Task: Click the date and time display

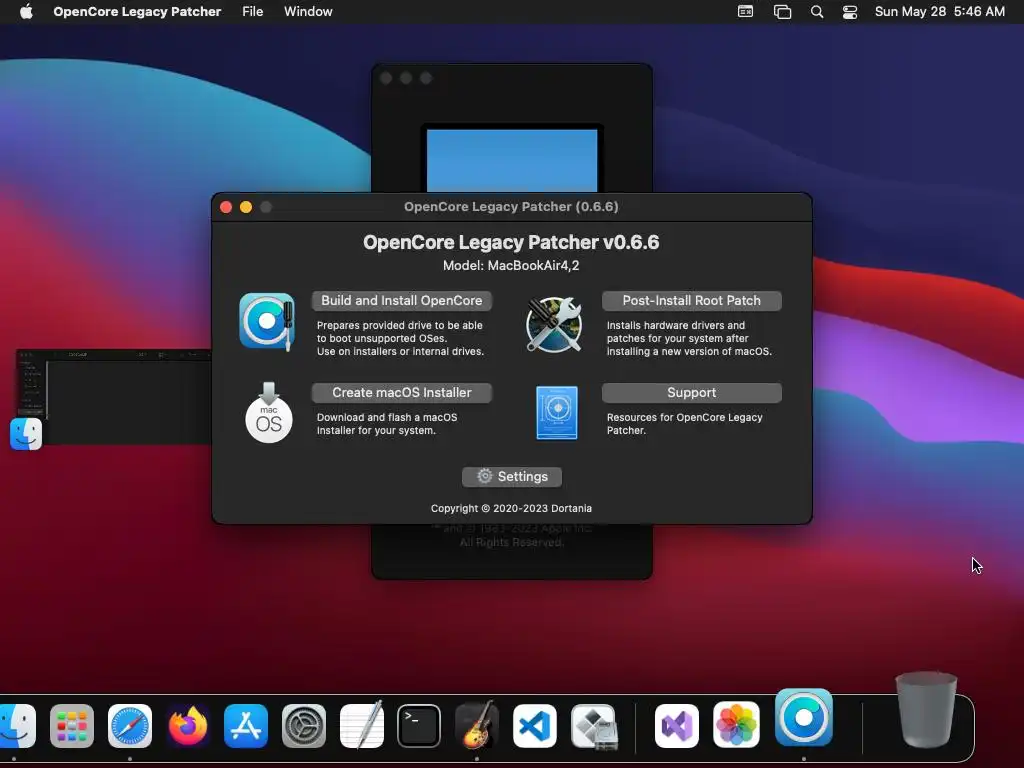Action: tap(940, 11)
